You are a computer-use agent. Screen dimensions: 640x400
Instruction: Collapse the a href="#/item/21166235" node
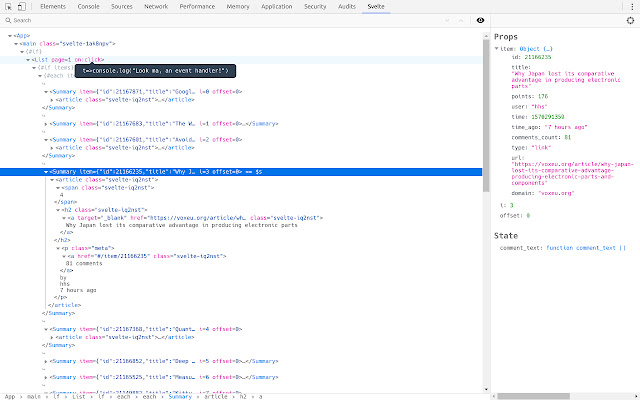[x=64, y=257]
